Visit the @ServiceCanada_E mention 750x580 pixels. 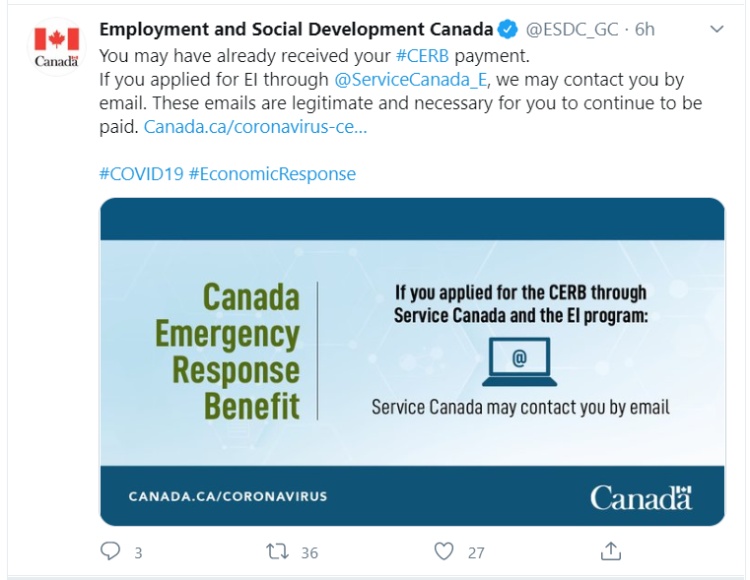(410, 80)
